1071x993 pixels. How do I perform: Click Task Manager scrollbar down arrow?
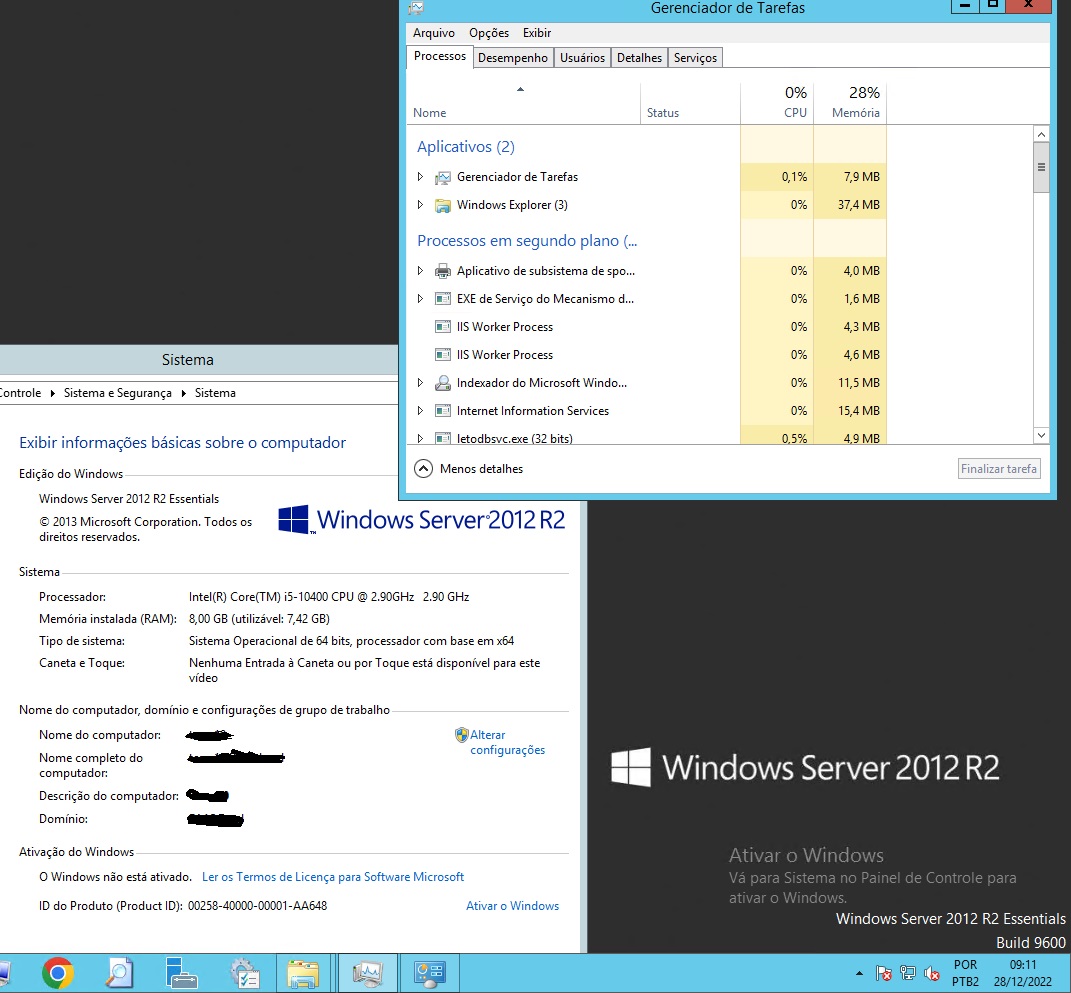1042,436
